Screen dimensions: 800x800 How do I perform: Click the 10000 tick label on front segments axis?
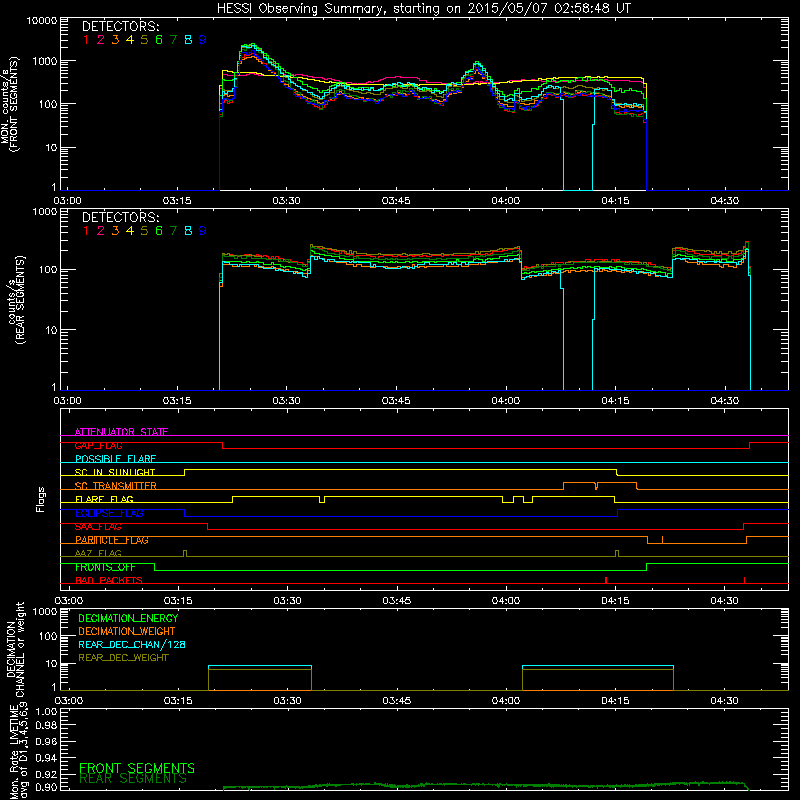coord(42,21)
